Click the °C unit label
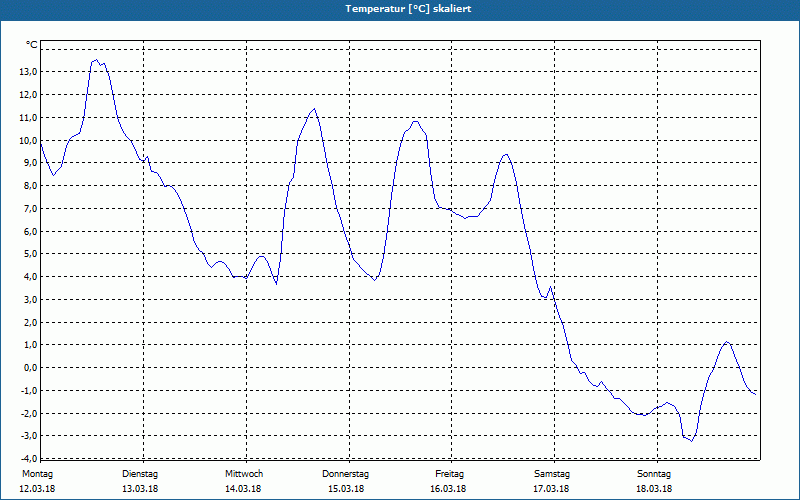This screenshot has height=500, width=800. click(x=32, y=45)
